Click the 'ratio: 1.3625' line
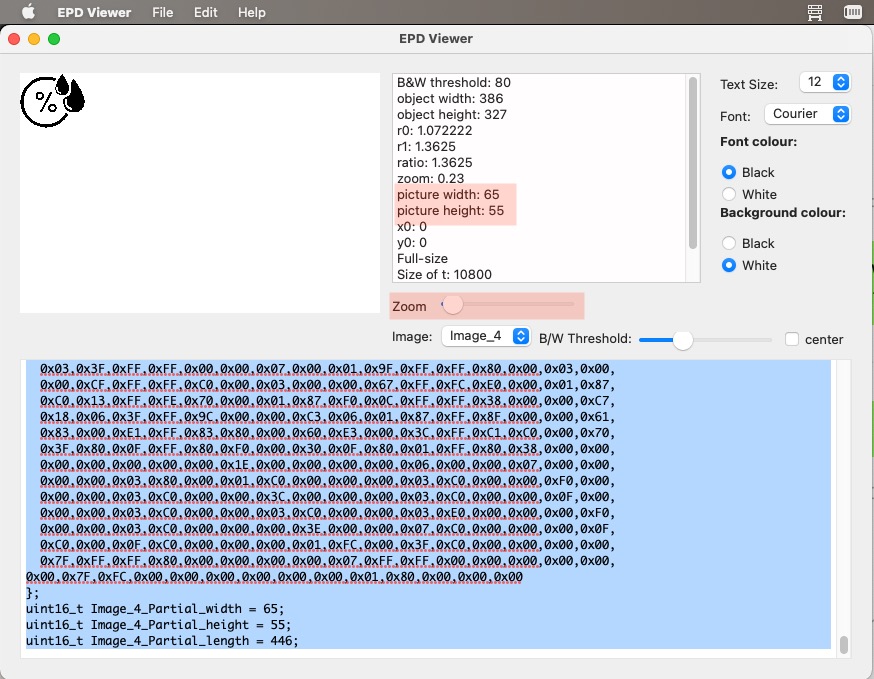The image size is (874, 679). [434, 163]
